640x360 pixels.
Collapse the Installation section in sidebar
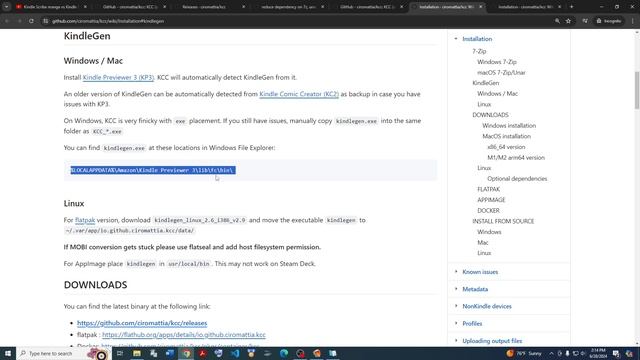tap(456, 39)
